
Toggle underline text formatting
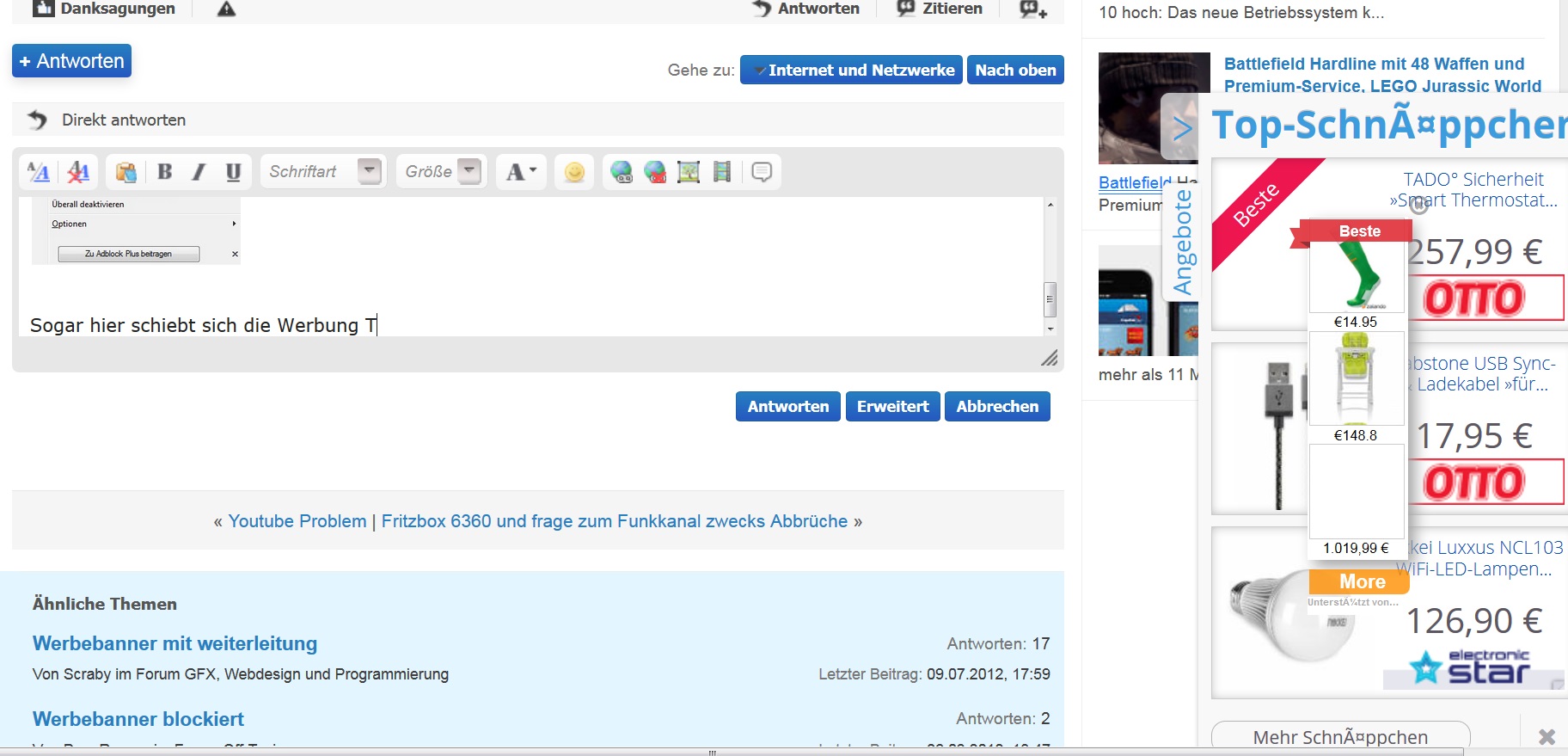tap(233, 172)
